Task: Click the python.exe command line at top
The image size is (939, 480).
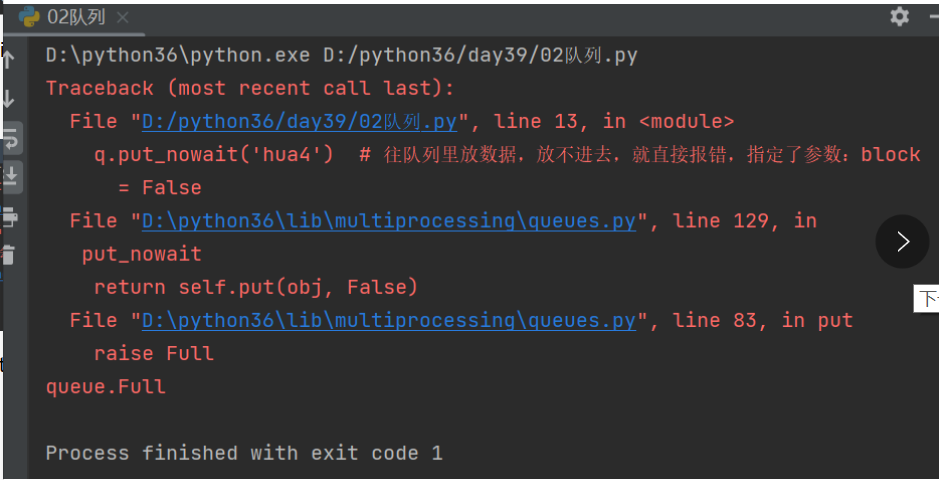Action: pyautogui.click(x=341, y=55)
